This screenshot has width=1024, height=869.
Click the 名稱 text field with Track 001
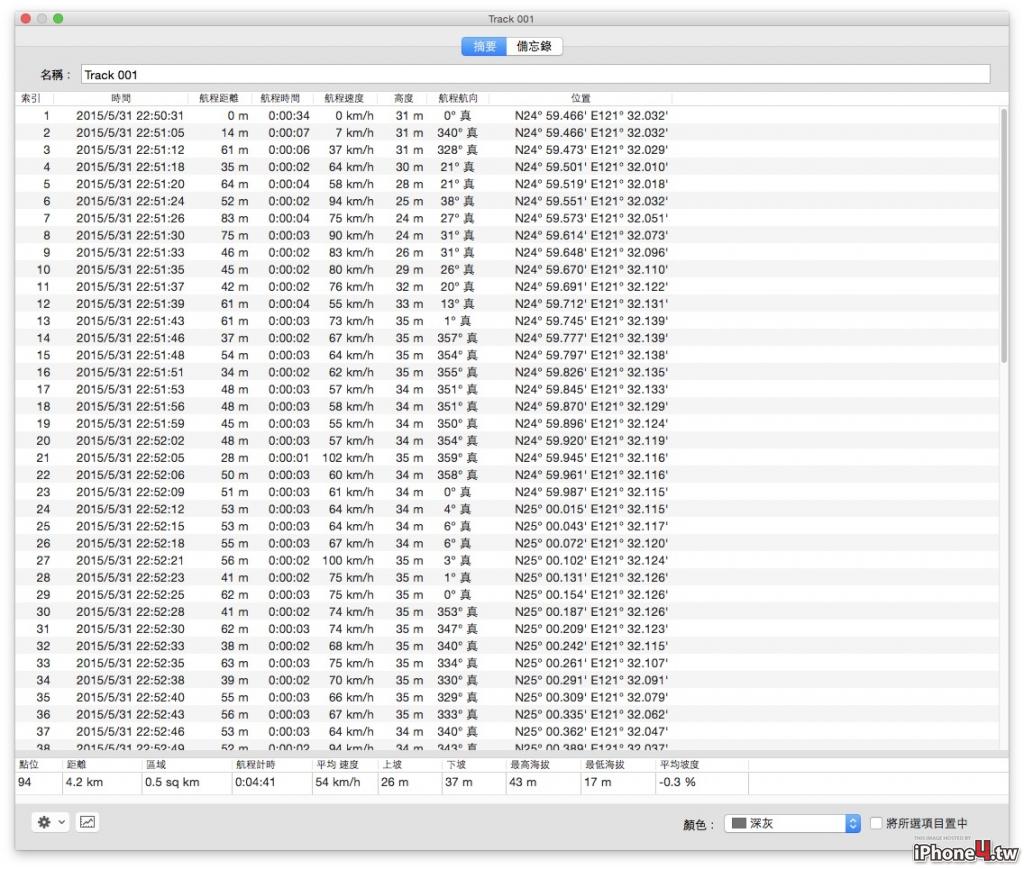click(x=536, y=74)
